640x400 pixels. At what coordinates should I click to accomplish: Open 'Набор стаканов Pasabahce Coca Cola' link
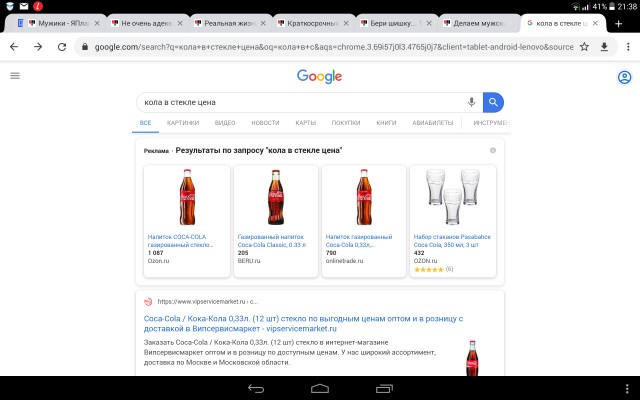(452, 241)
